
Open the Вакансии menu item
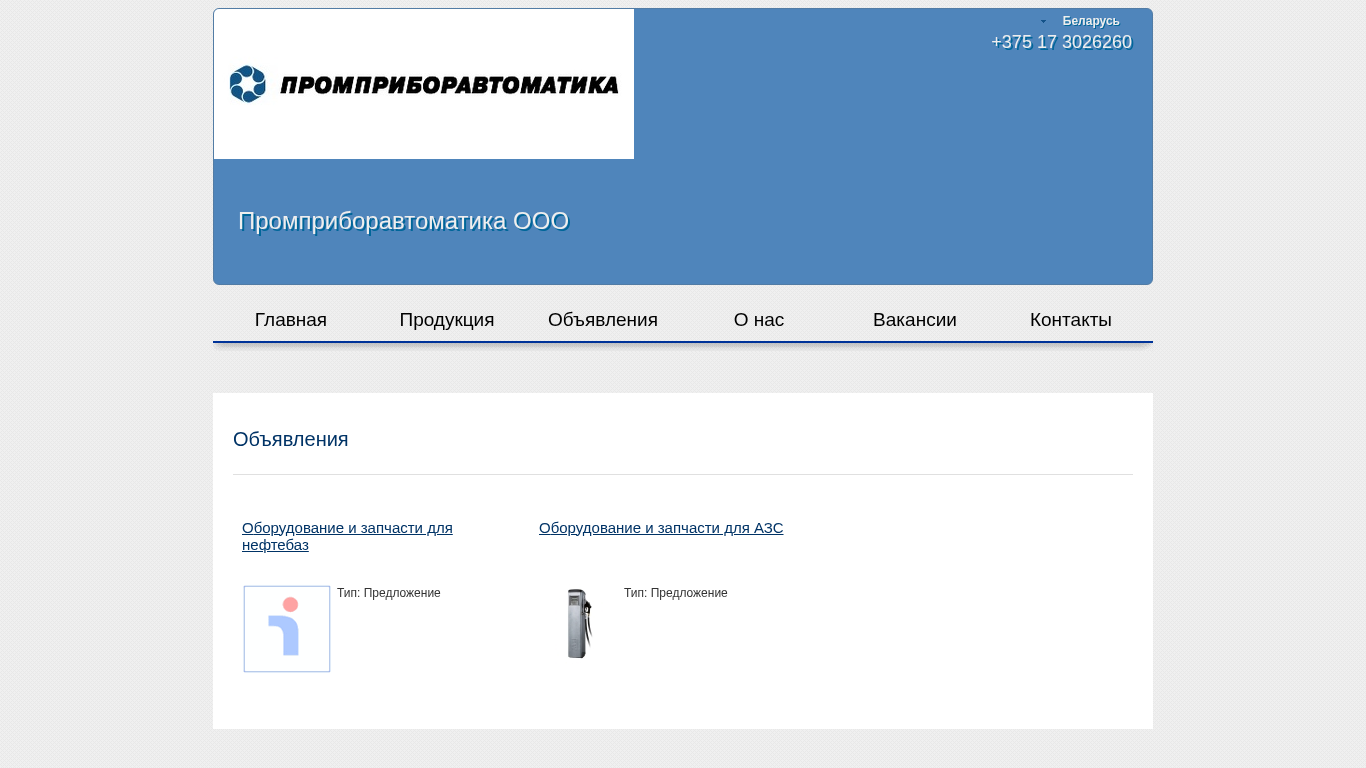pyautogui.click(x=915, y=320)
